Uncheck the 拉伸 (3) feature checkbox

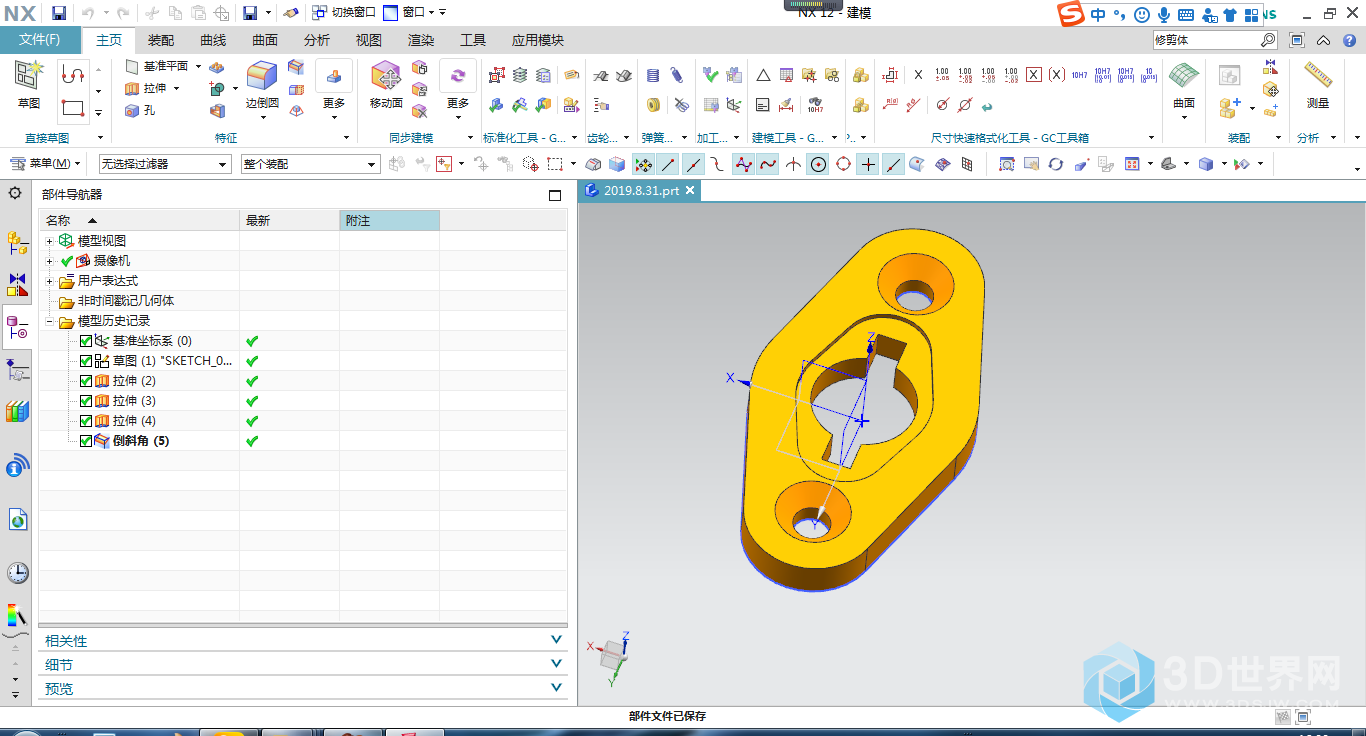86,401
